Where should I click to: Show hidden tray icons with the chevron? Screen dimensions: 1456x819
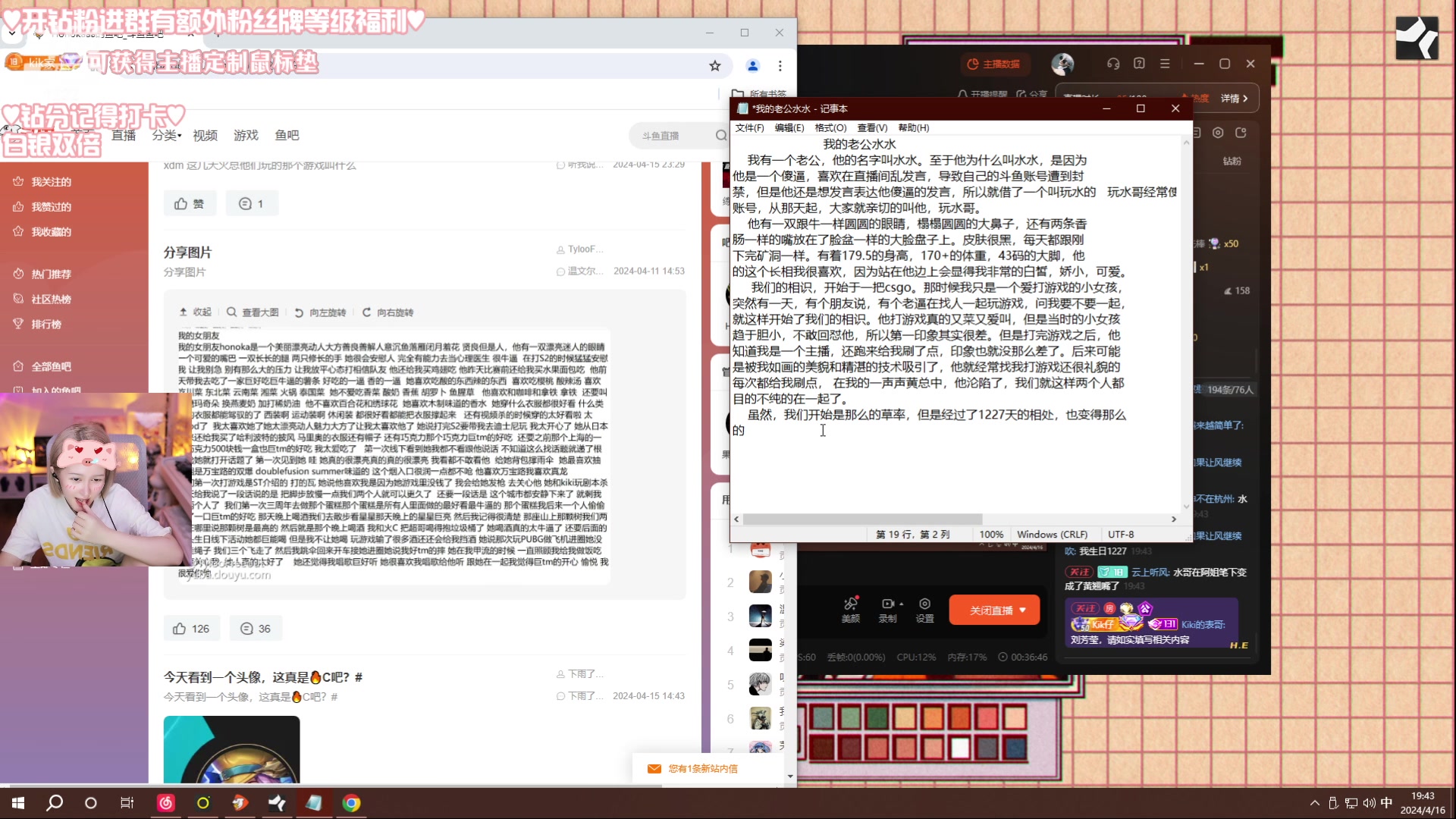pos(1314,803)
